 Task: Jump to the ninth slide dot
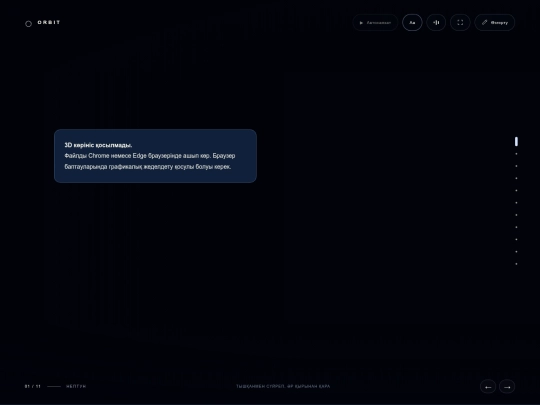(516, 239)
